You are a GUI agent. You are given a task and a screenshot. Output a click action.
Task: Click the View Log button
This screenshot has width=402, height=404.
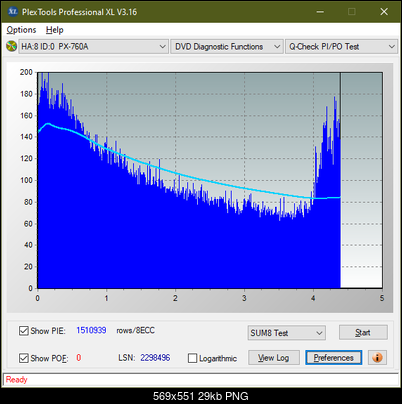(274, 358)
